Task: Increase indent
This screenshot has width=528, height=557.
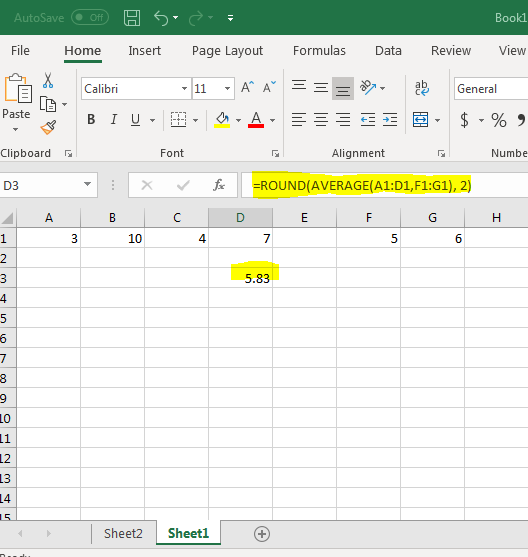Action: (390, 120)
